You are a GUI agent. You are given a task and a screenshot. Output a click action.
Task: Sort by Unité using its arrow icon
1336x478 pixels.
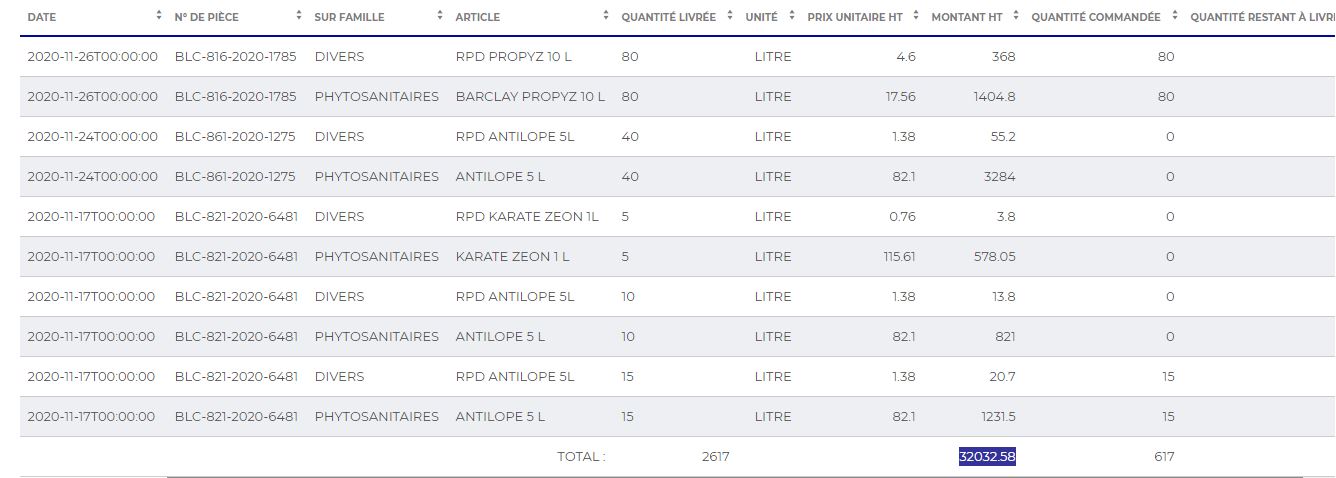tap(792, 16)
